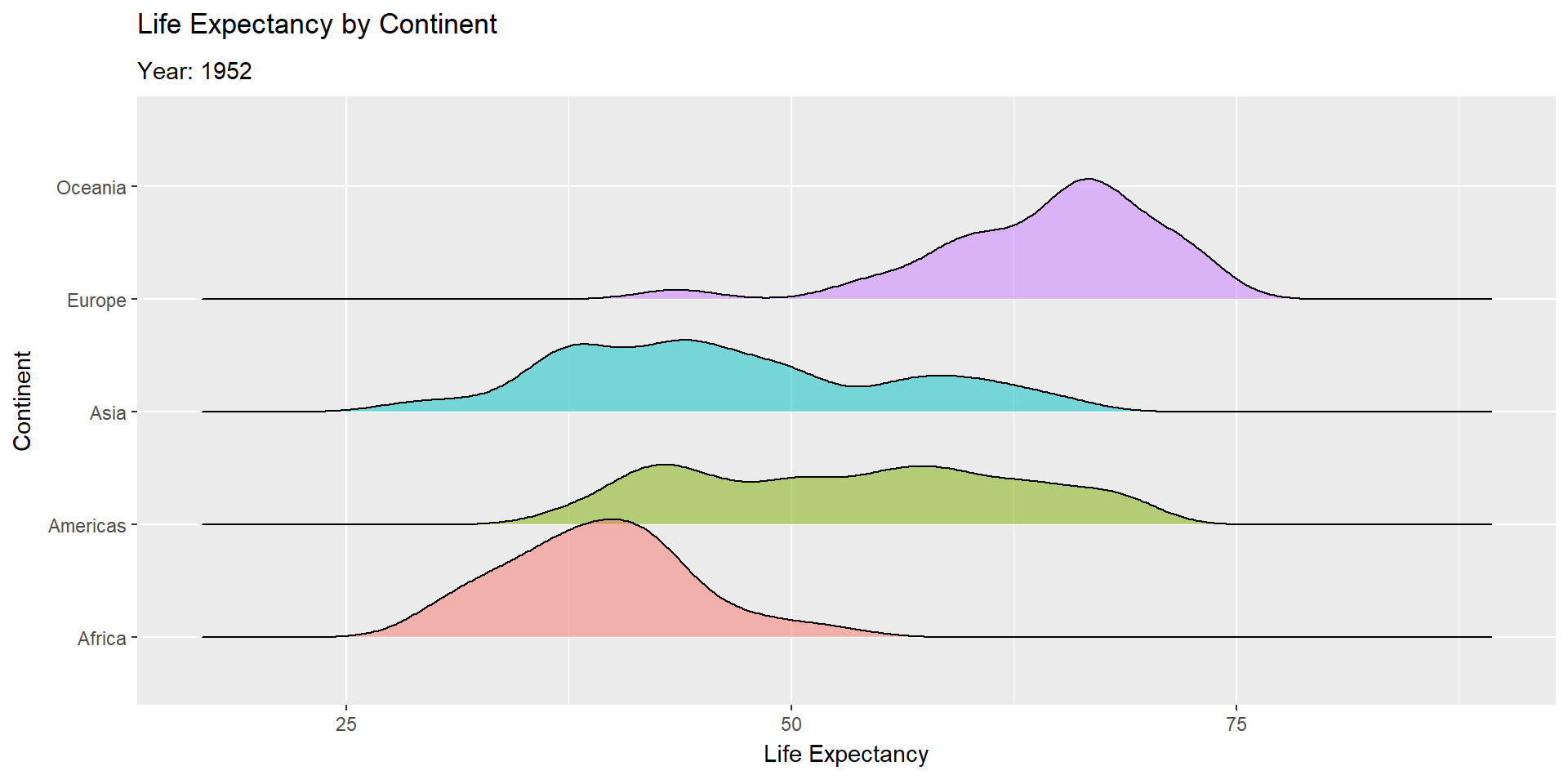Click the peak of the Europe density curve
This screenshot has height=784, width=1568.
(x=1088, y=179)
